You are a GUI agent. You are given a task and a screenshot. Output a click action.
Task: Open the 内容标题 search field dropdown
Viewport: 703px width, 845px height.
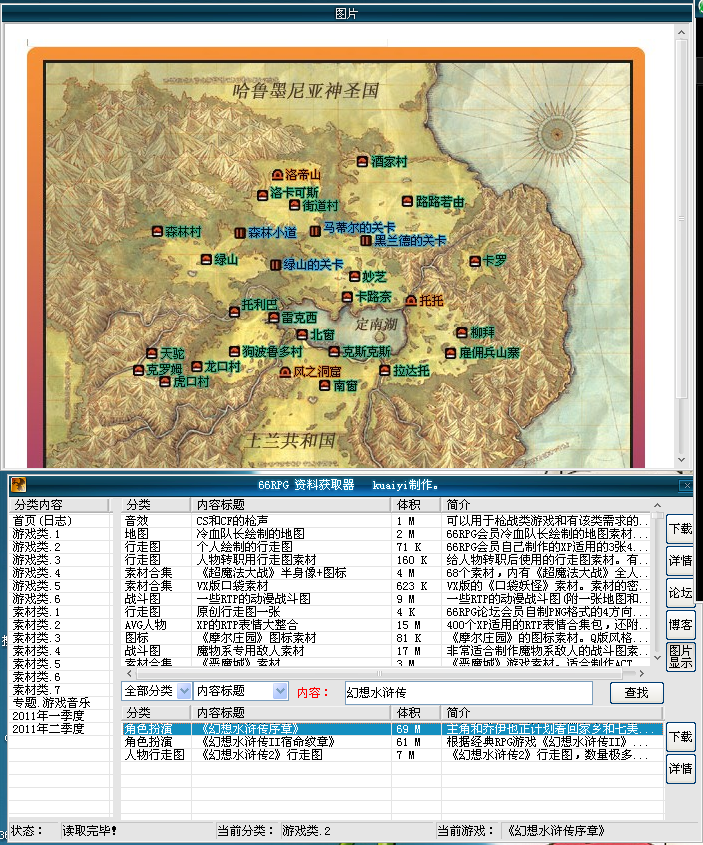[280, 691]
